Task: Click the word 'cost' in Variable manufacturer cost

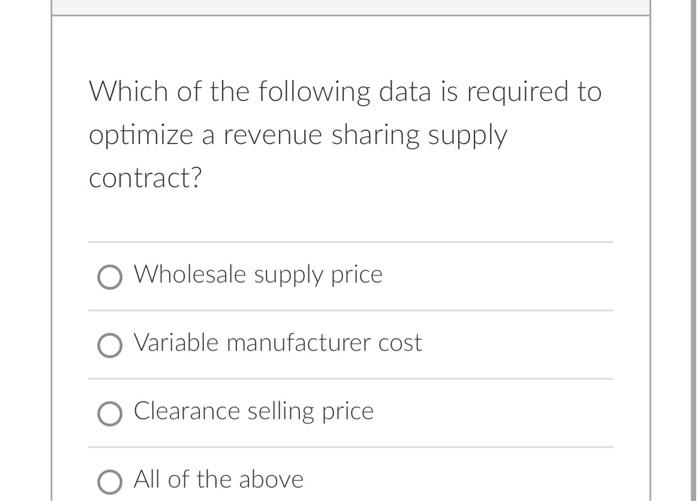Action: click(x=400, y=343)
